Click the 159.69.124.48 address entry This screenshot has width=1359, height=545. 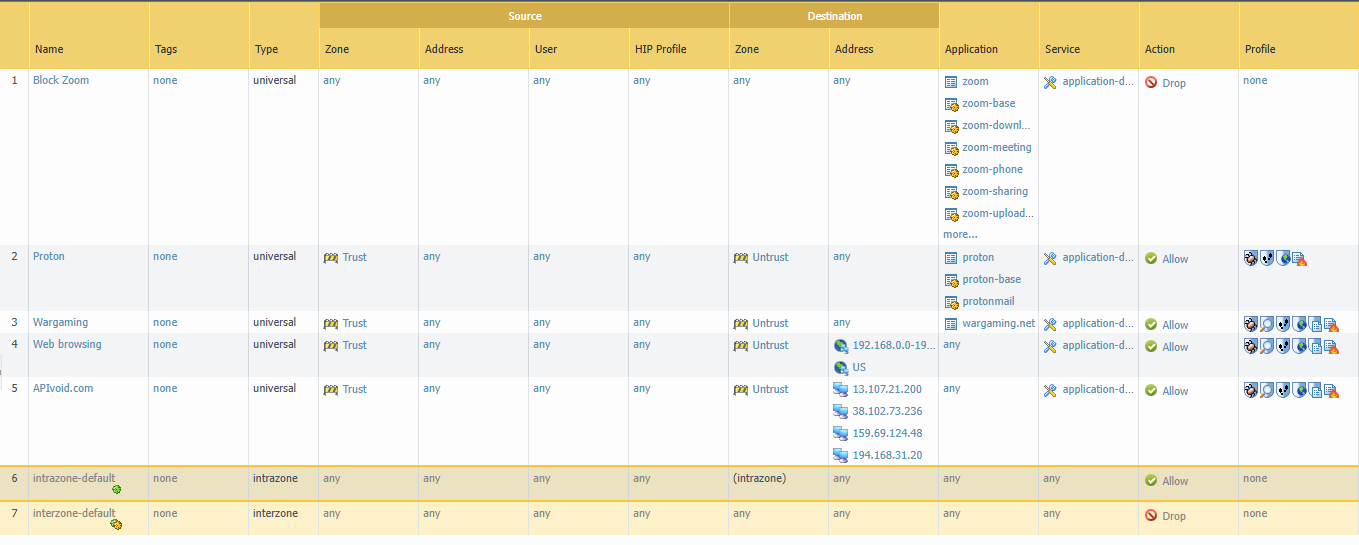[x=887, y=433]
